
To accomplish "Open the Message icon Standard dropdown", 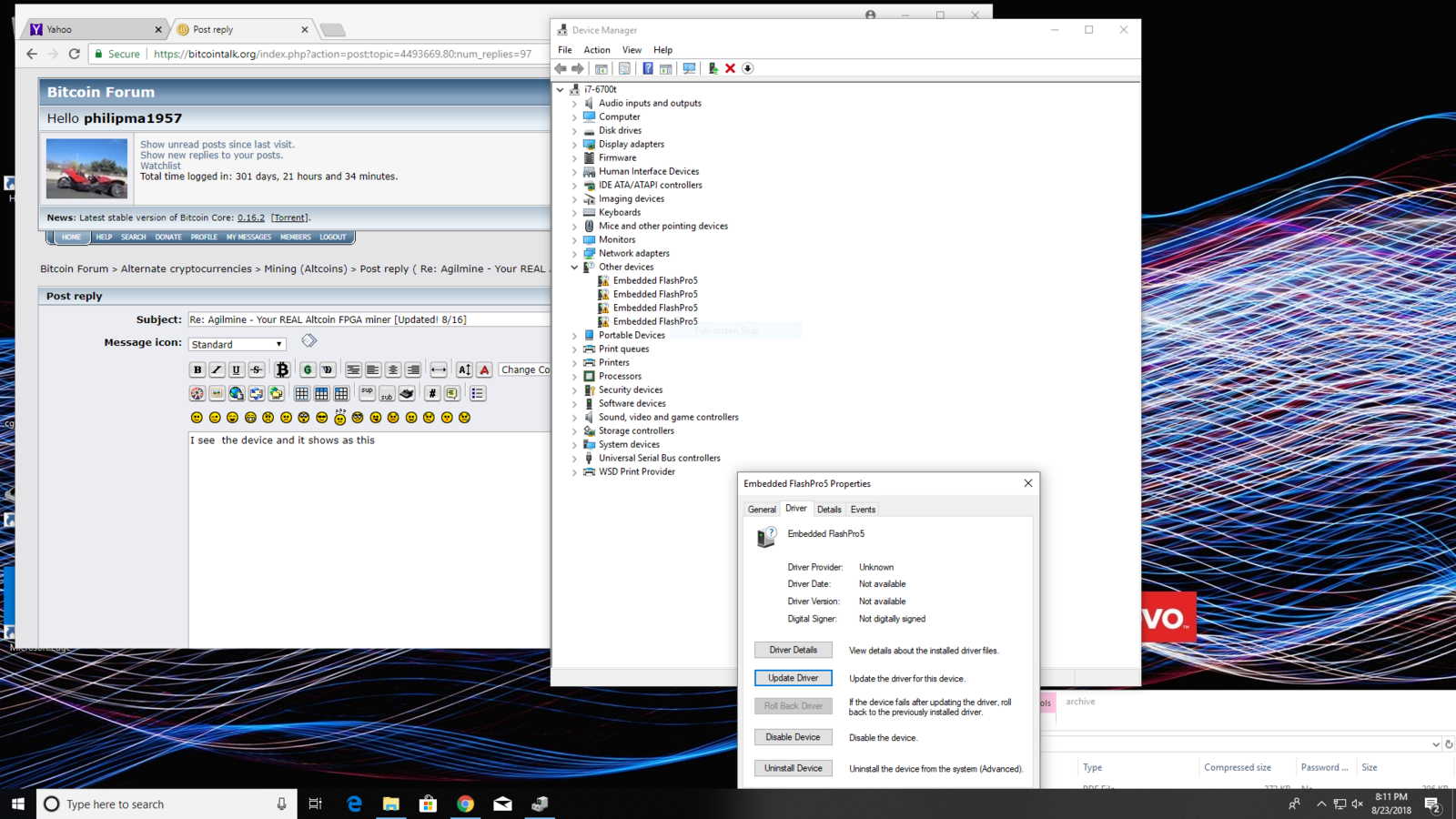I will (237, 344).
